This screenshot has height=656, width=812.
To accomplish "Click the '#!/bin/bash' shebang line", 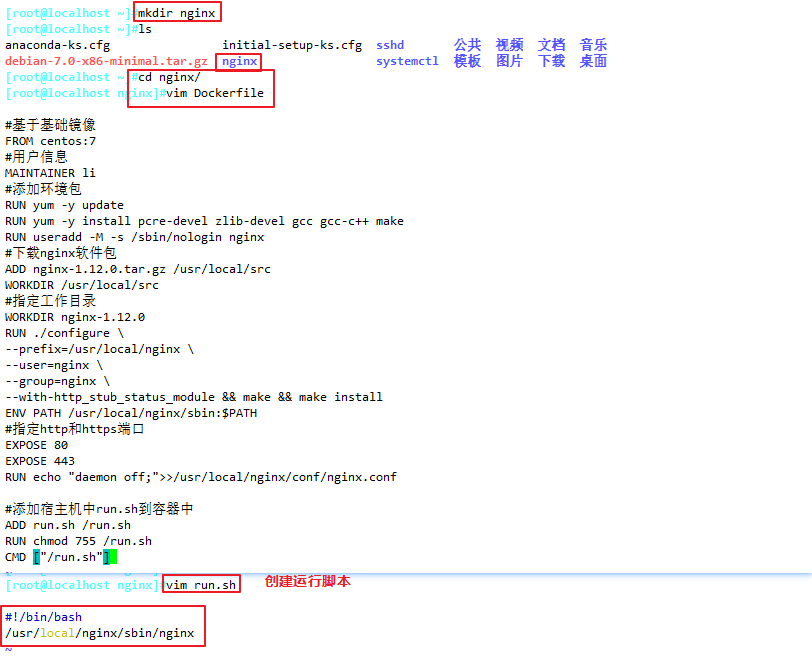I will point(44,618).
